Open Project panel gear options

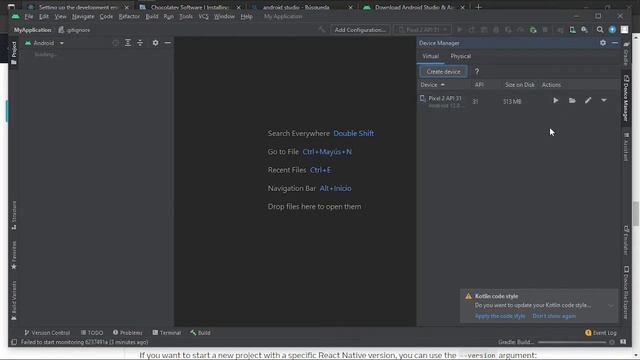point(155,43)
